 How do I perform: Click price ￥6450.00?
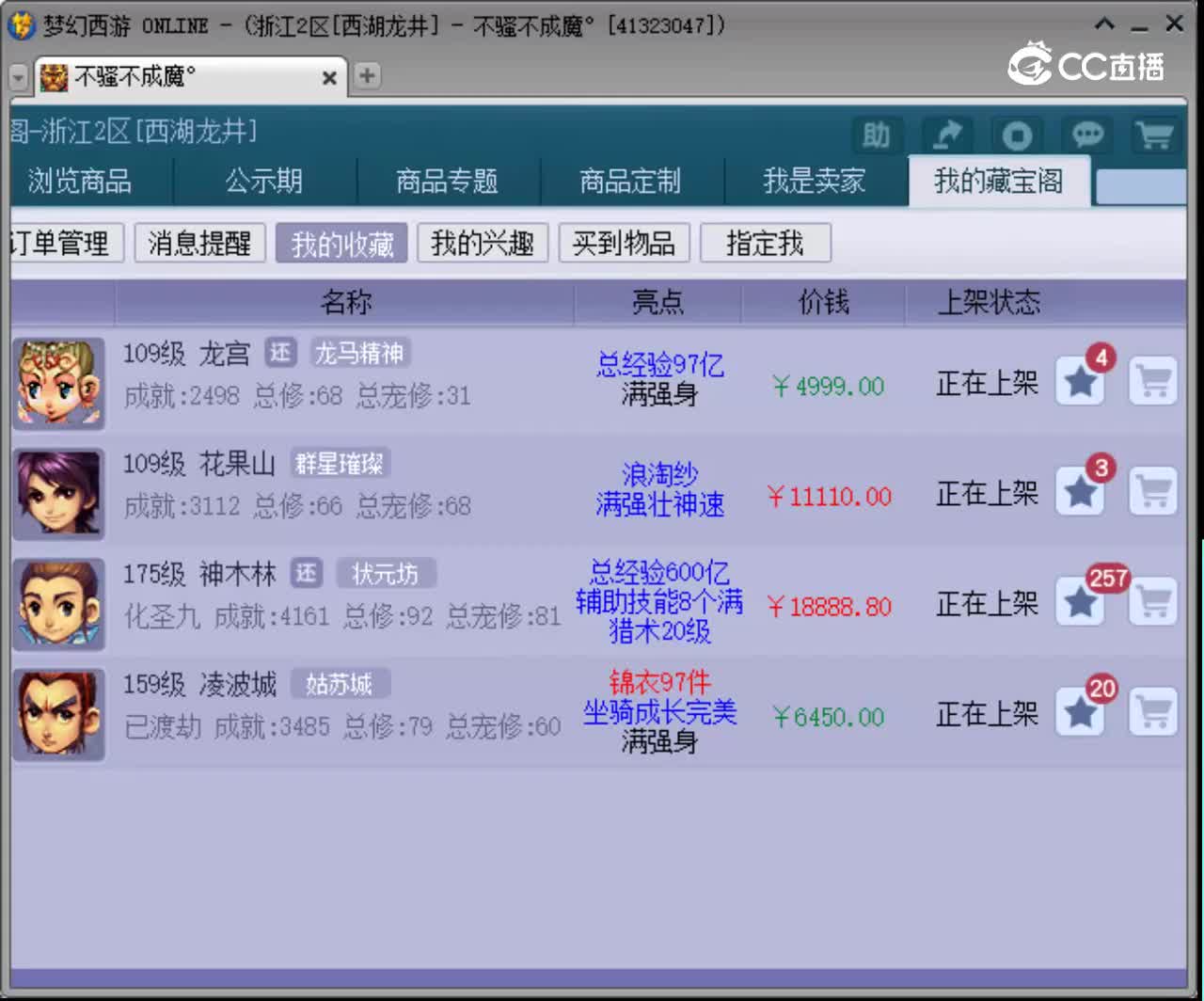[x=828, y=717]
